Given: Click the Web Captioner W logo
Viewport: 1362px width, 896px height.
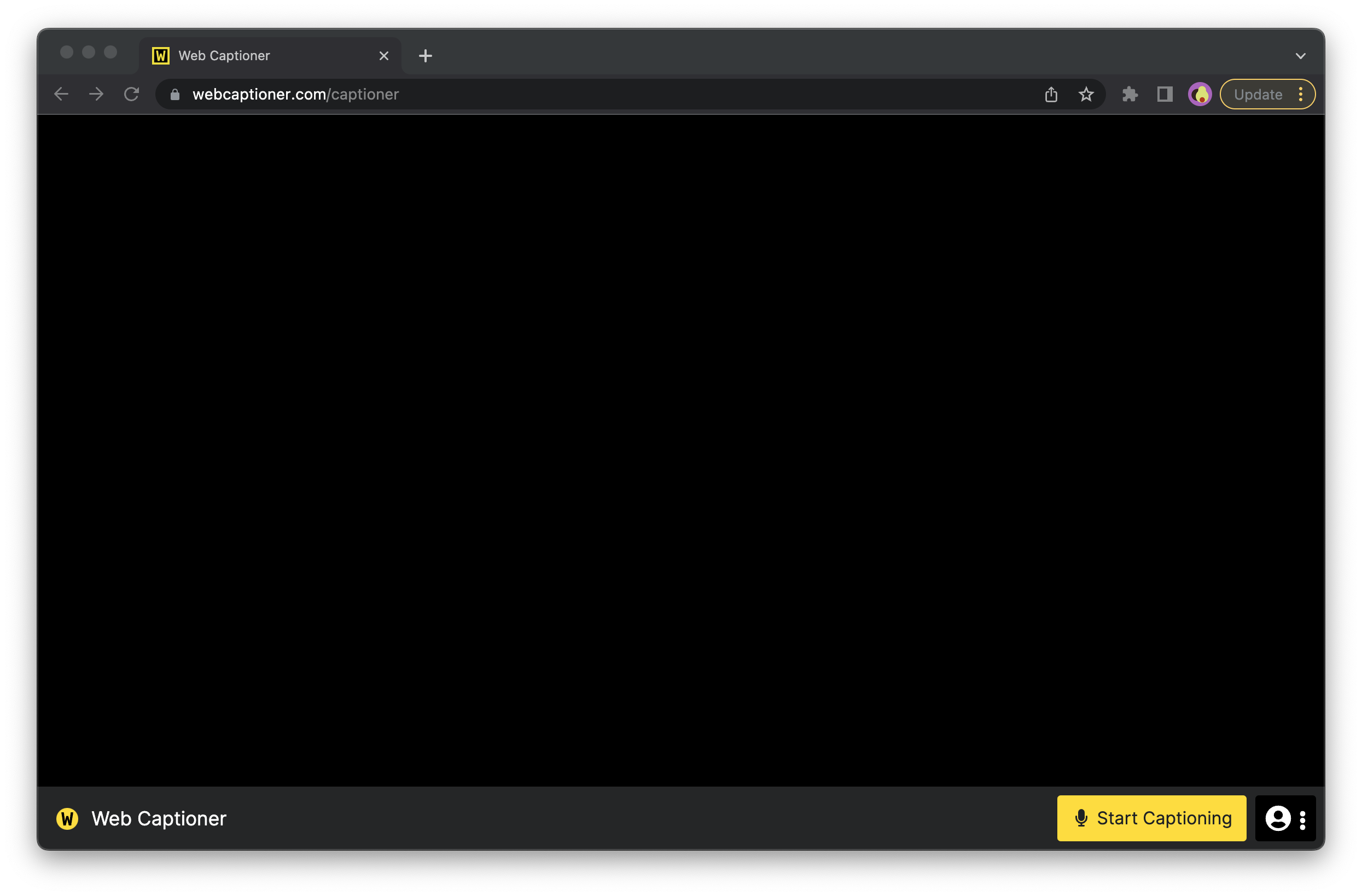Looking at the screenshot, I should 67,818.
